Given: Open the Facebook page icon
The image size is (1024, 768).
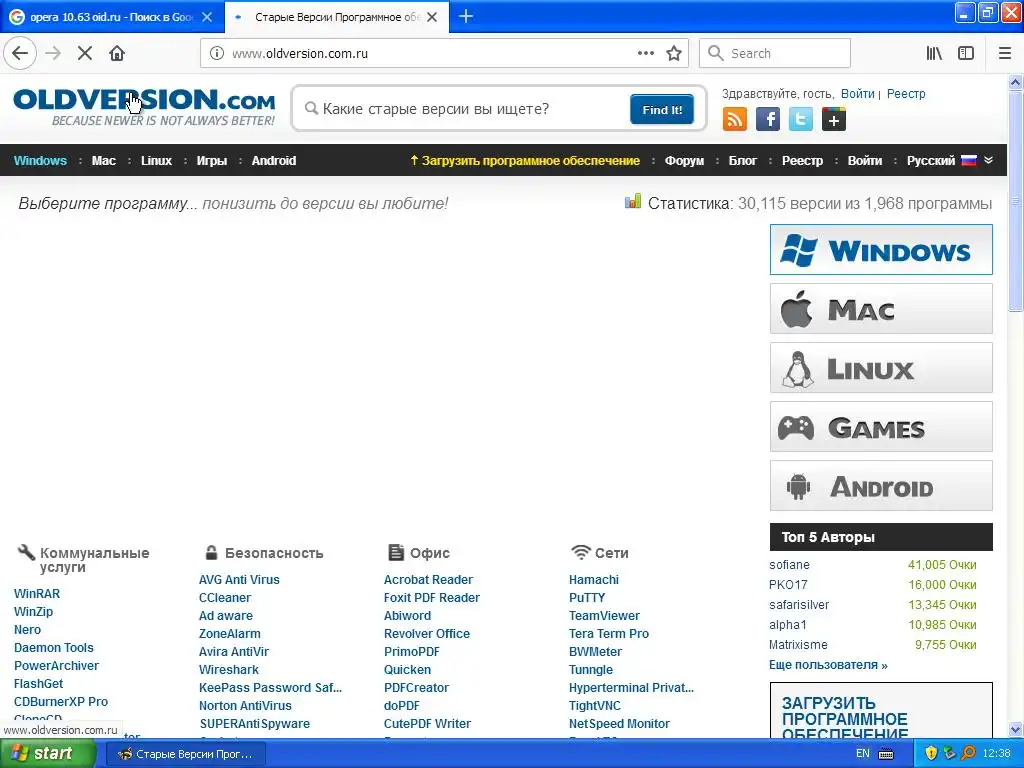Looking at the screenshot, I should 768,120.
